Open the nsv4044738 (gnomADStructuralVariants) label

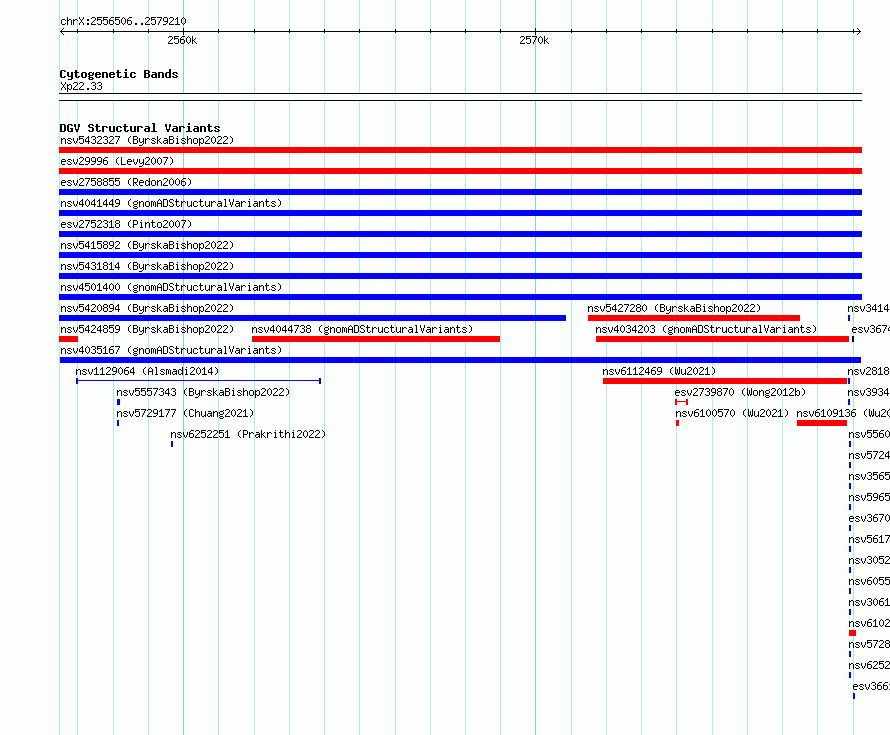pos(362,329)
